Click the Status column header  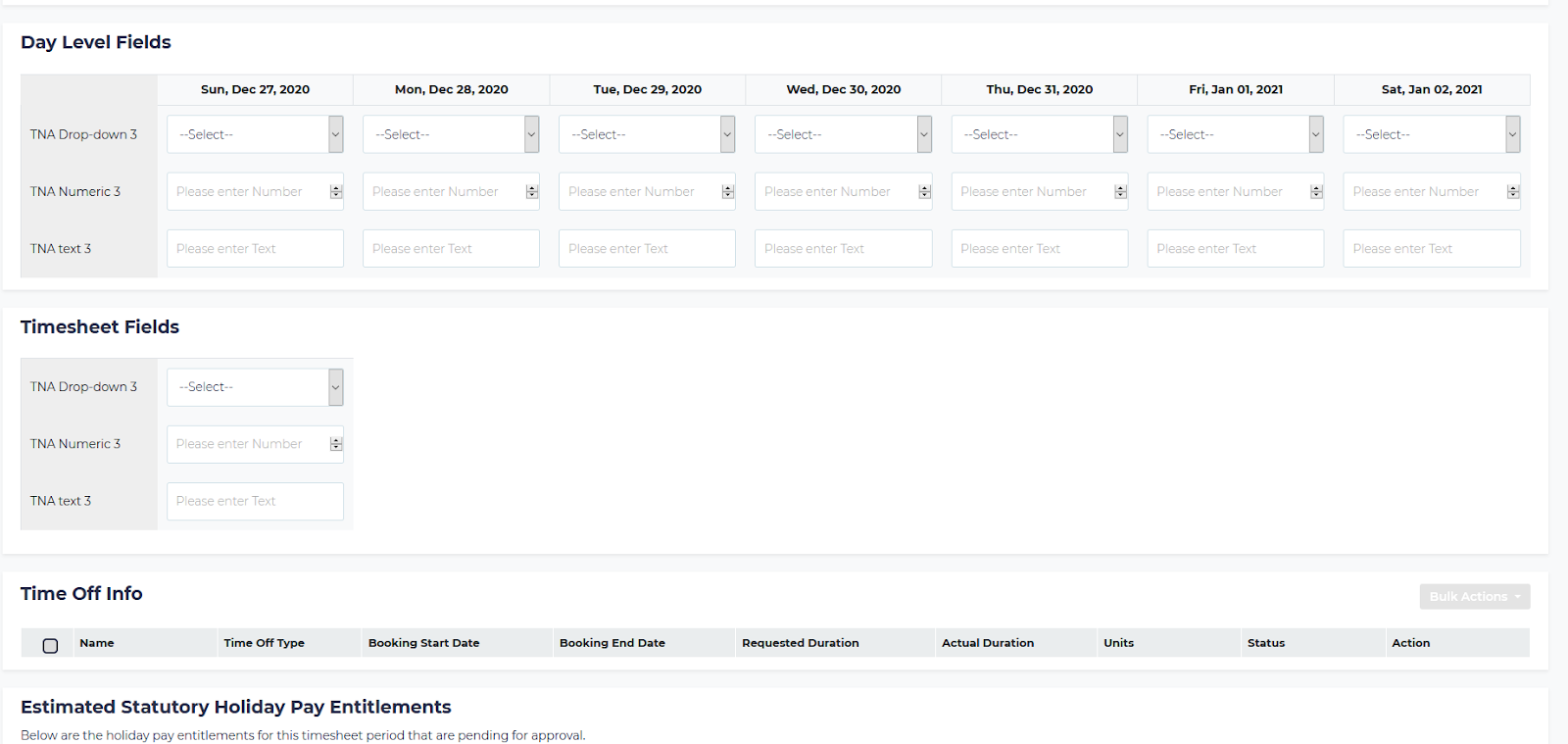1265,643
